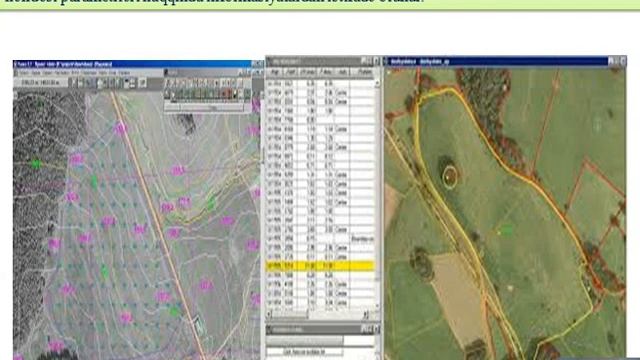Viewport: 640px width, 360px height.
Task: Click the coordinate readout field in the map window toolbar
Action: [x=39, y=82]
